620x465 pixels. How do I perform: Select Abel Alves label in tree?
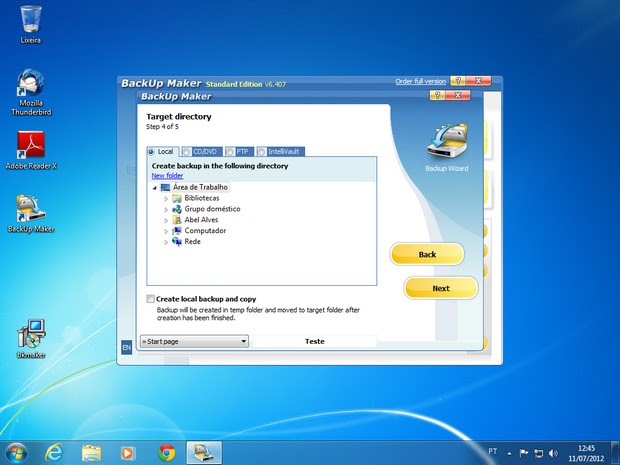(201, 220)
